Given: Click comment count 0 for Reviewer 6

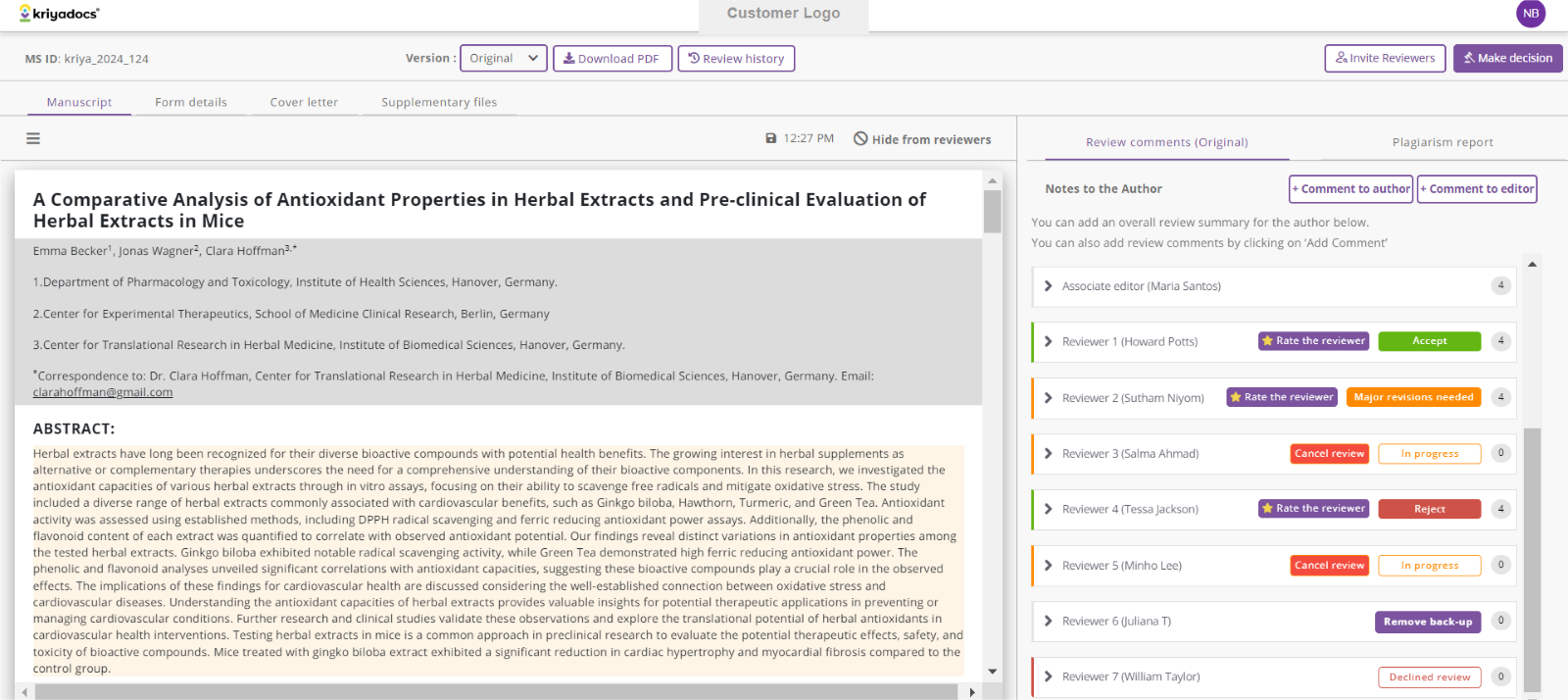Looking at the screenshot, I should click(1500, 621).
